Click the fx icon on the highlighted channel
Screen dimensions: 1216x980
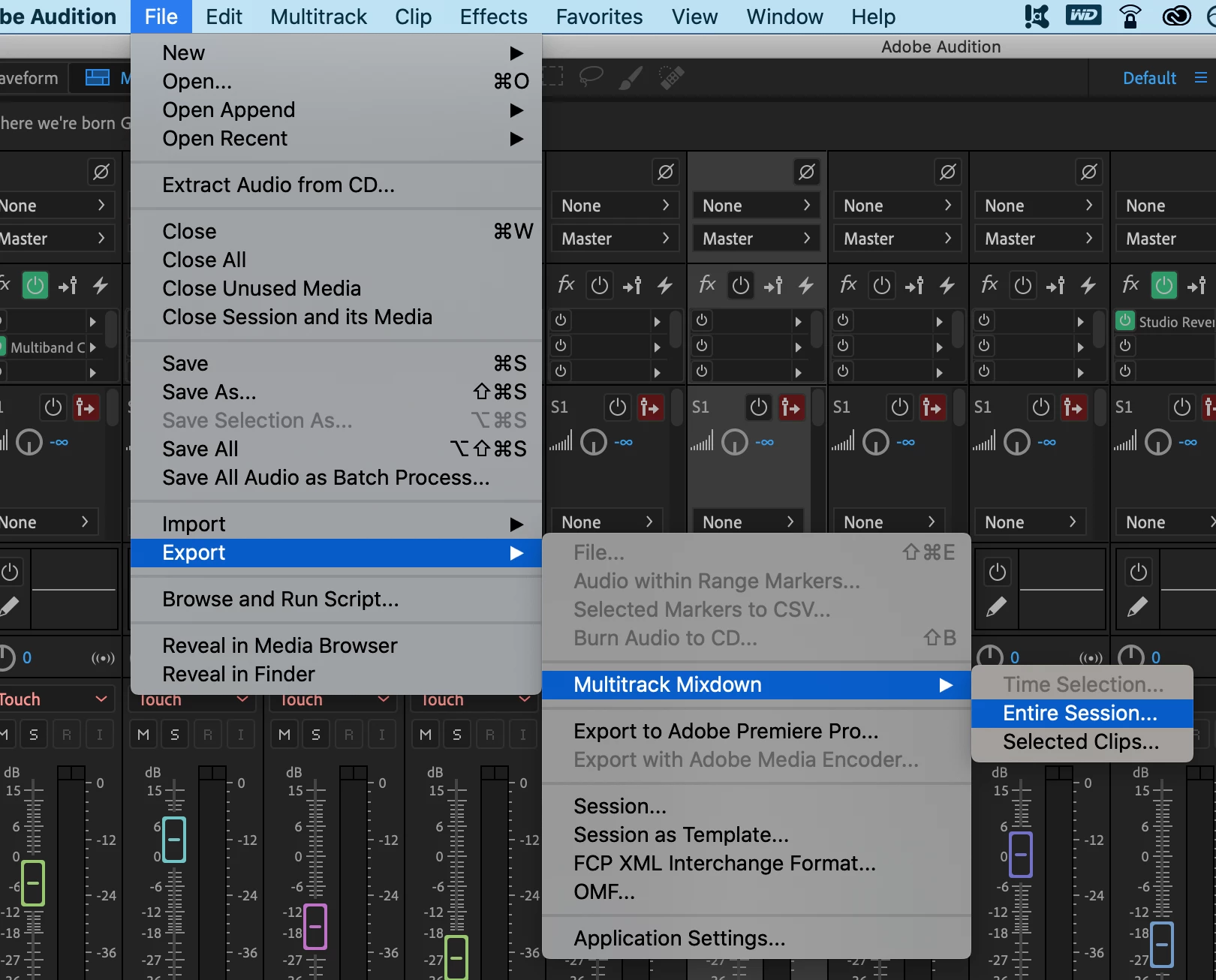707,284
